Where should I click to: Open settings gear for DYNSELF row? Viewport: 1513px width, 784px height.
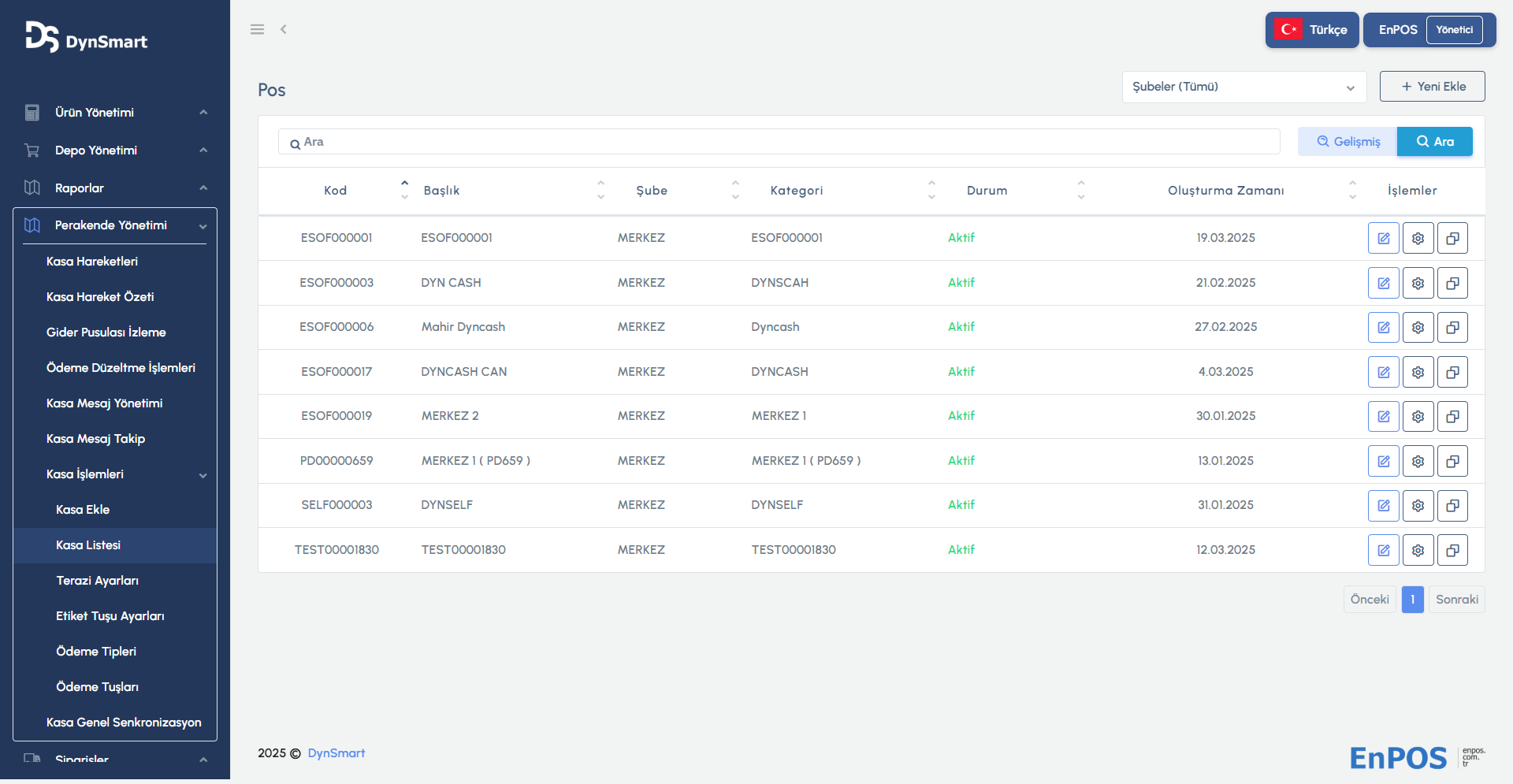point(1418,505)
